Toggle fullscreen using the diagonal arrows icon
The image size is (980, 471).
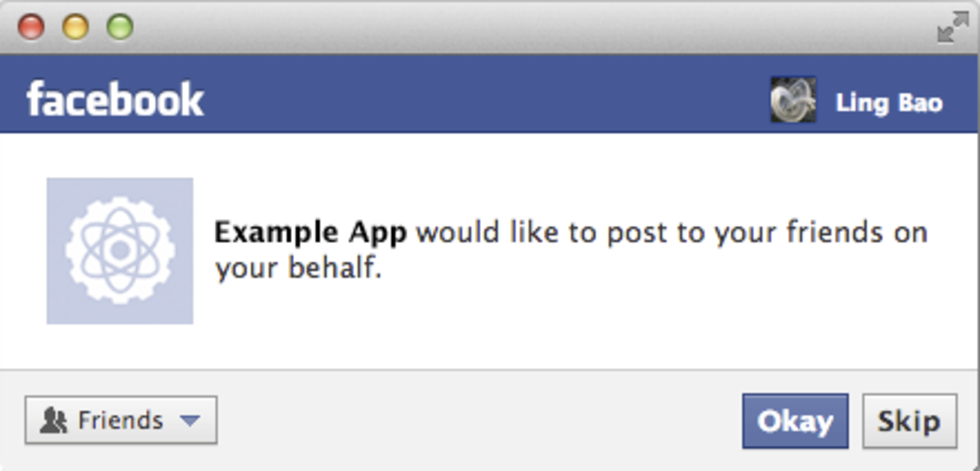[x=953, y=28]
